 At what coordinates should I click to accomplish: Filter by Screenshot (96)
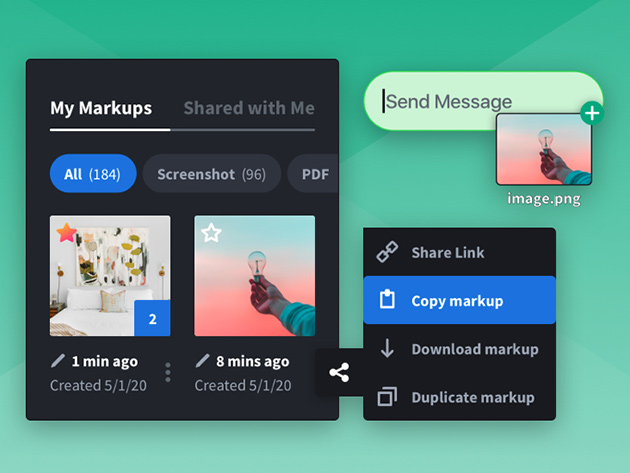pos(211,174)
